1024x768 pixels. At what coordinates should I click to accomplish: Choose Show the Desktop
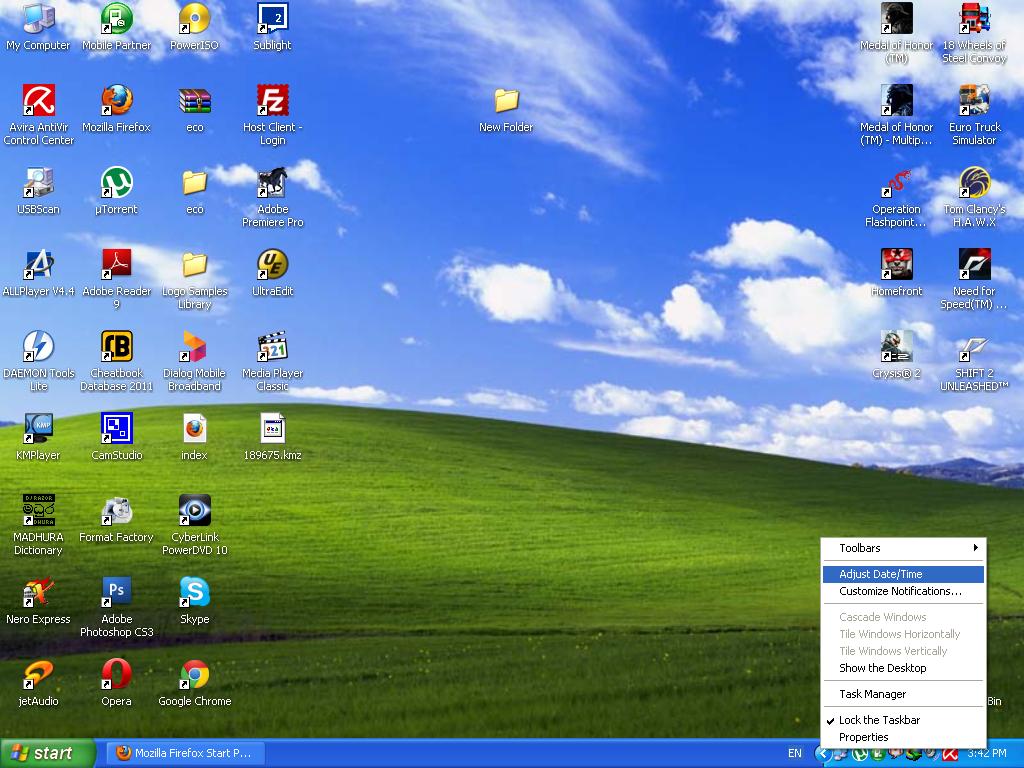903,668
